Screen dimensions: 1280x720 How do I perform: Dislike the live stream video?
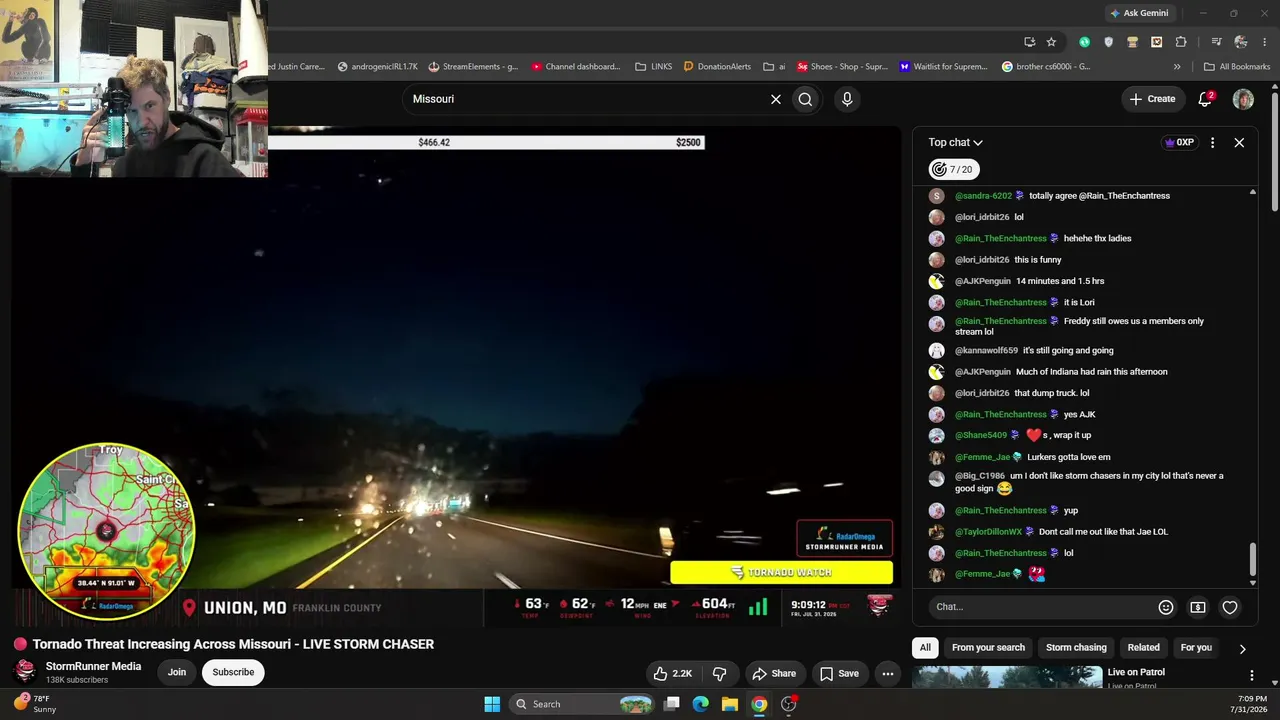(x=719, y=674)
